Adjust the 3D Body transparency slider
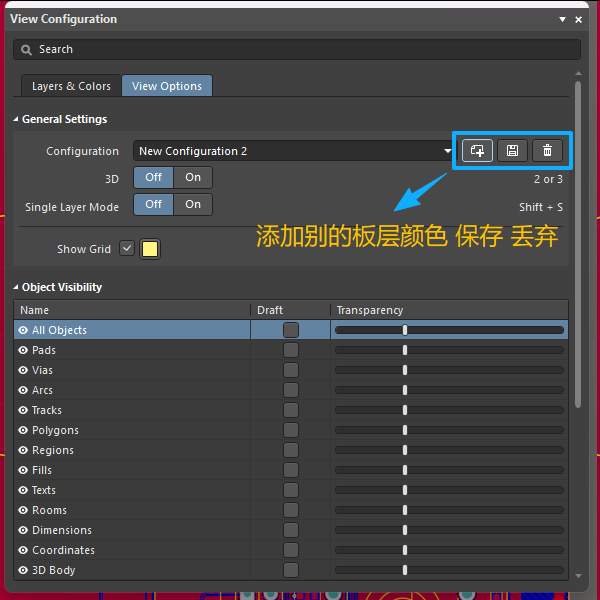The height and width of the screenshot is (600, 600). 449,570
